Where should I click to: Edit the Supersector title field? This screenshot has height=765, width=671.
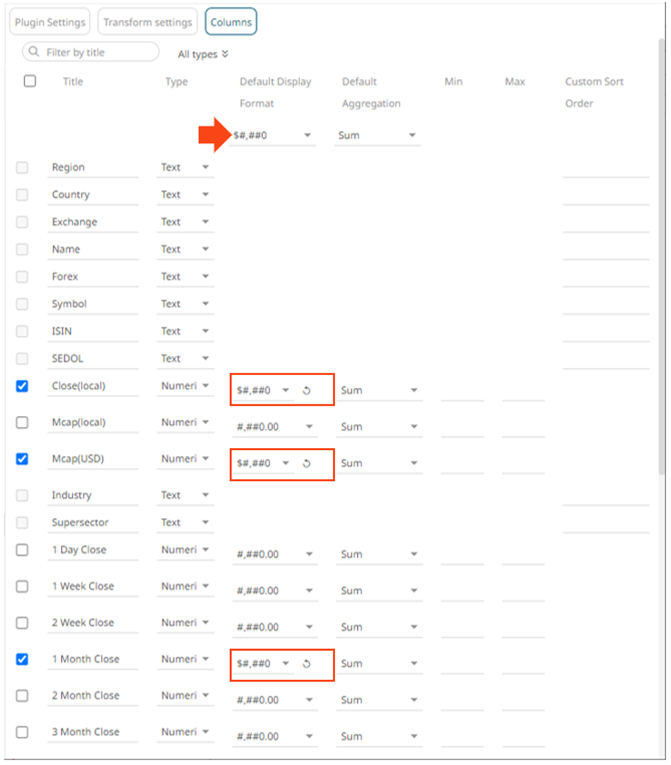[x=93, y=523]
